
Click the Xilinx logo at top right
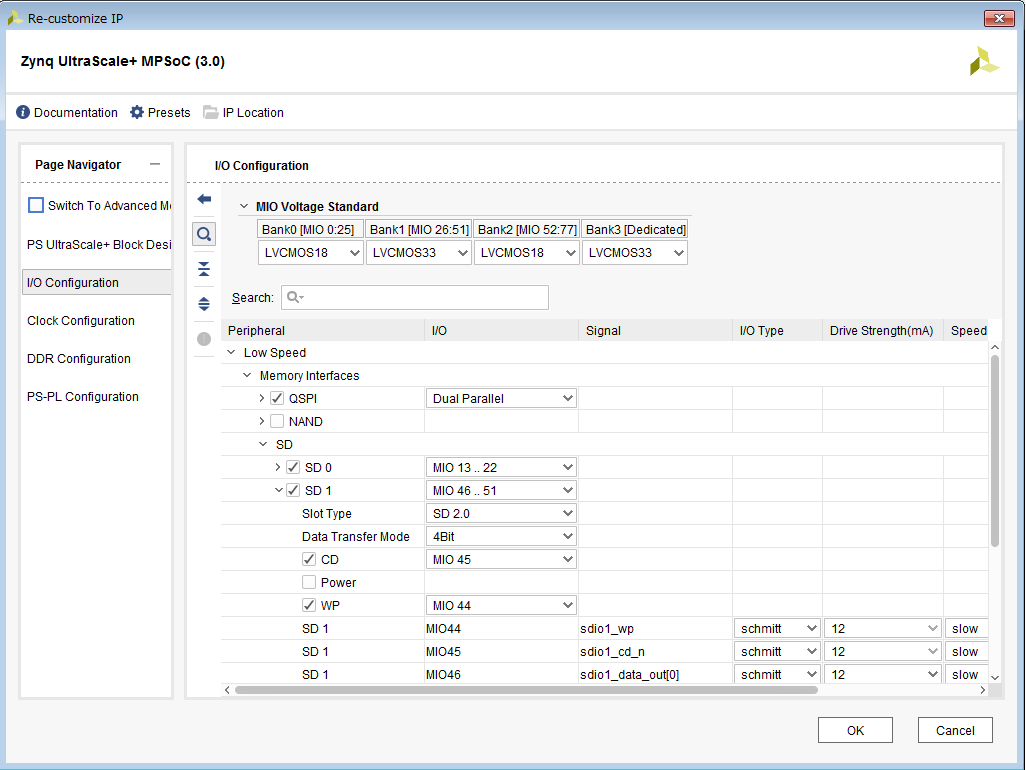coord(983,61)
